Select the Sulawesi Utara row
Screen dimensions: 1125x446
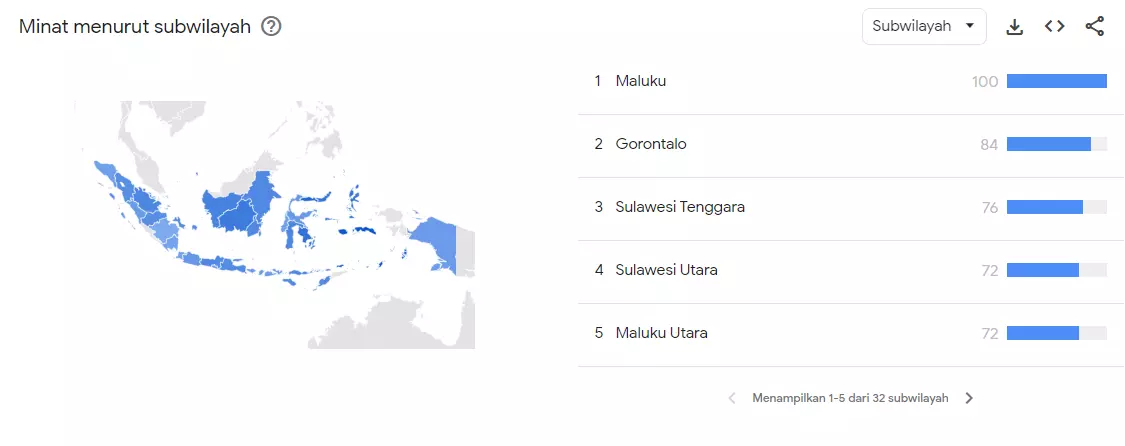[666, 270]
